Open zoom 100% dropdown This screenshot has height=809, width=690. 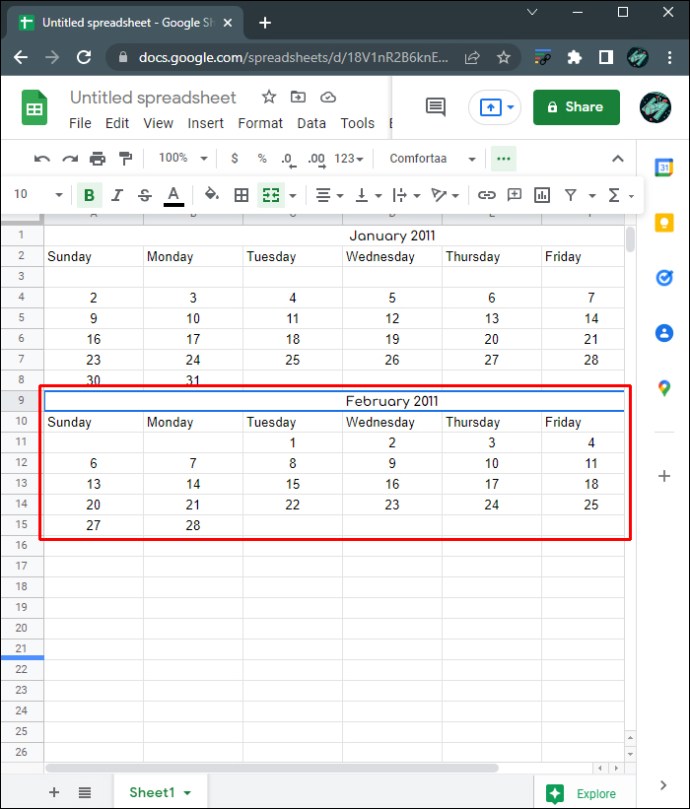[183, 158]
